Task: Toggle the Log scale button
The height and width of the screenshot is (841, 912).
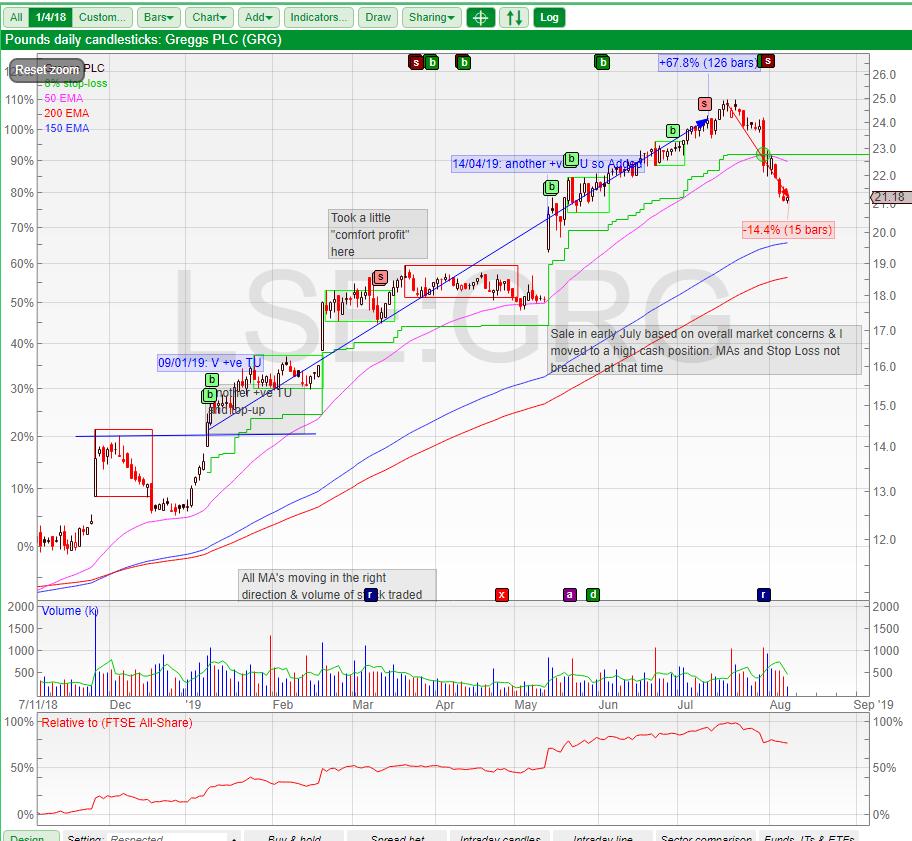Action: (549, 17)
